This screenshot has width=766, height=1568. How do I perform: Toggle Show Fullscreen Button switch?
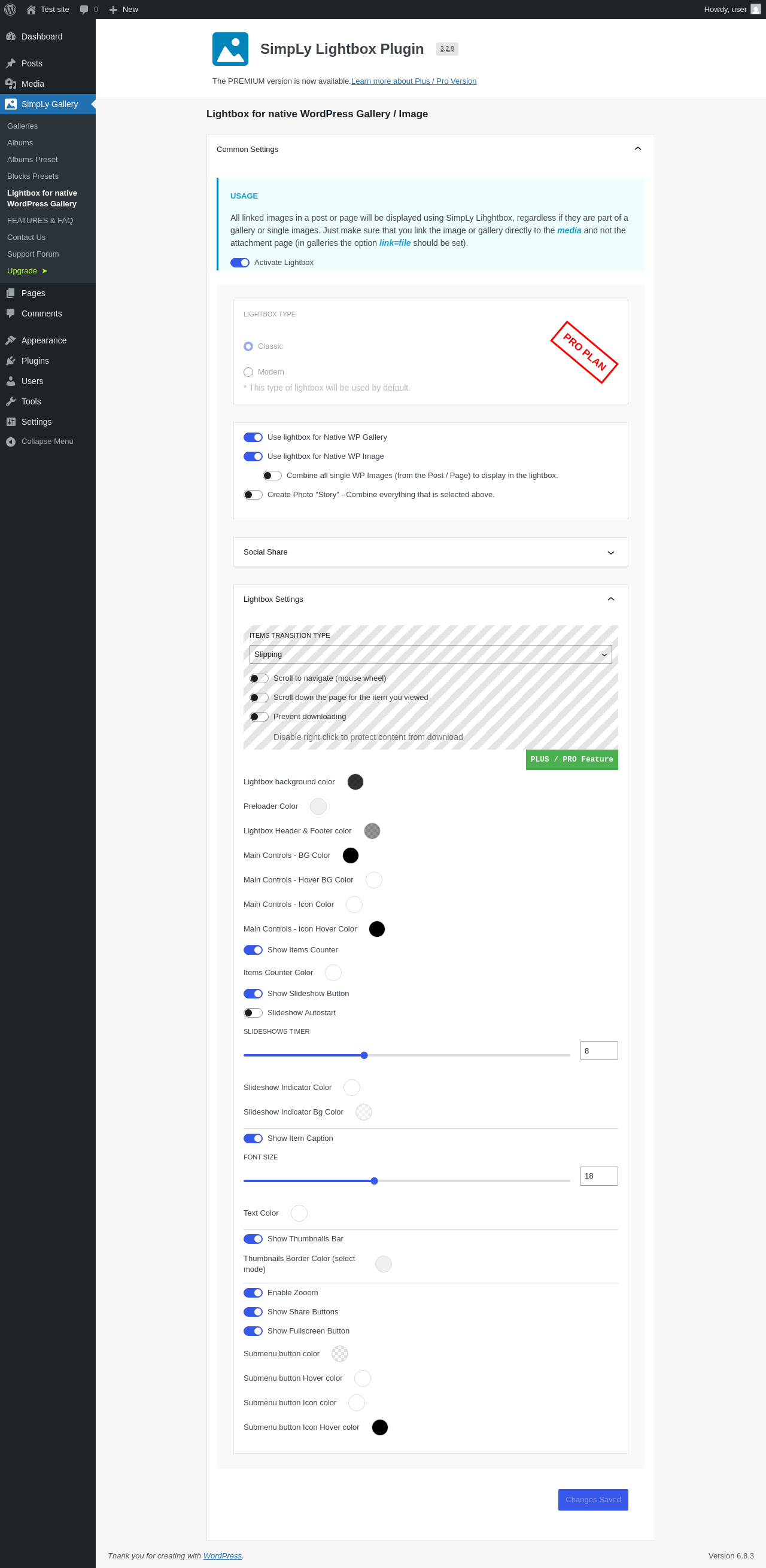[253, 1331]
